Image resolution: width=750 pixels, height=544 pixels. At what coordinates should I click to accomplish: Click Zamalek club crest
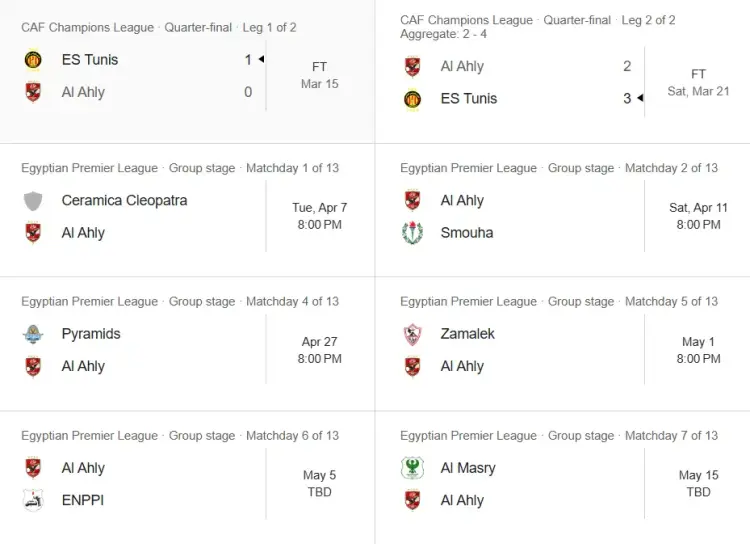click(x=412, y=334)
